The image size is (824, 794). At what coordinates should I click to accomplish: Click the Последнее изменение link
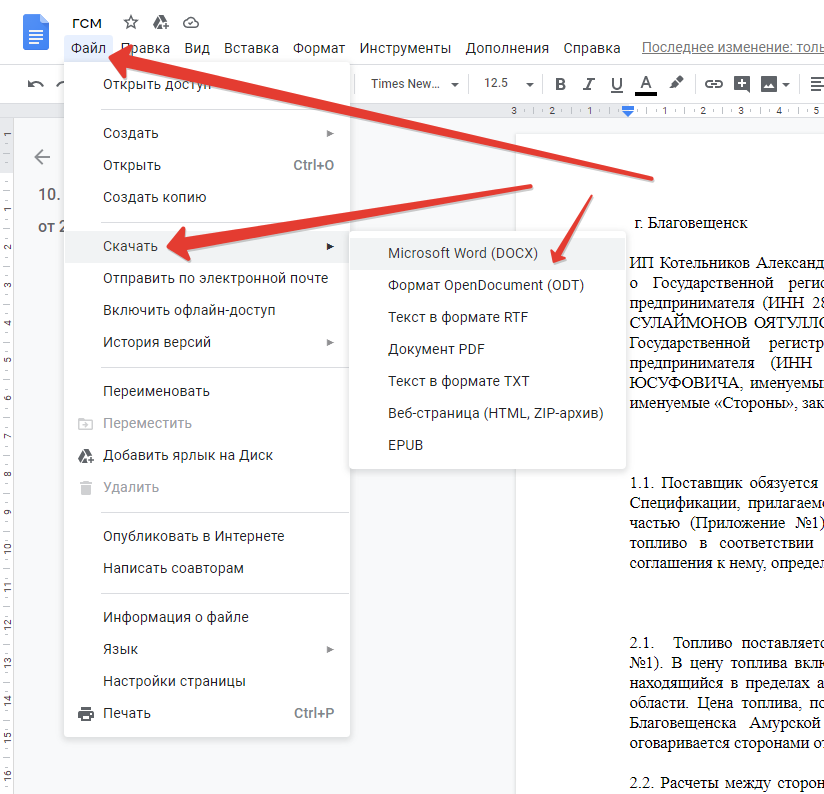[x=732, y=48]
